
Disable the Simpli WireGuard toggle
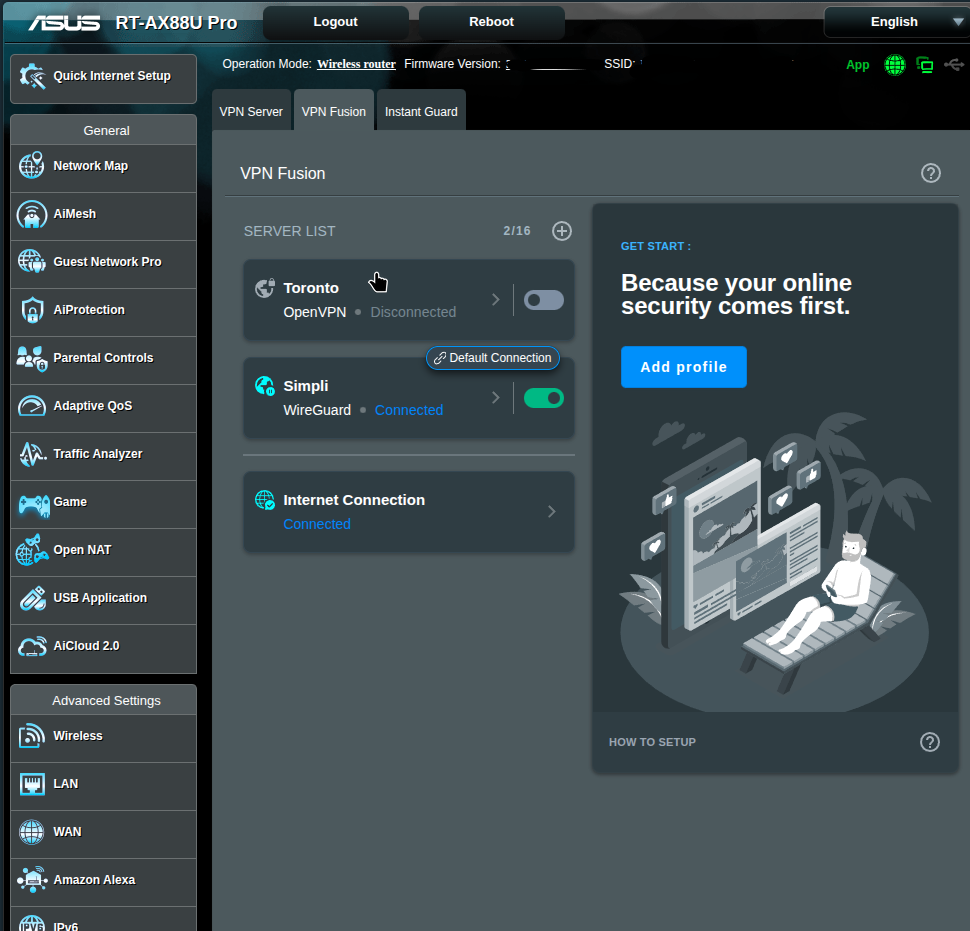pyautogui.click(x=544, y=398)
